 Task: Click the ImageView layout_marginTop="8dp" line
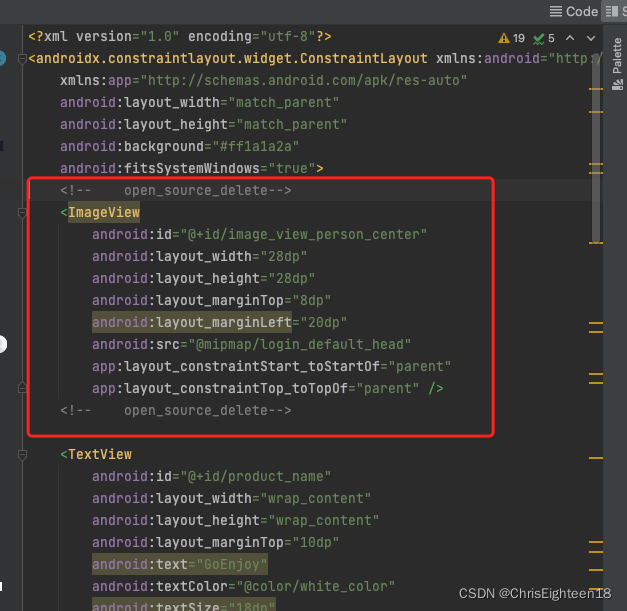tap(212, 300)
